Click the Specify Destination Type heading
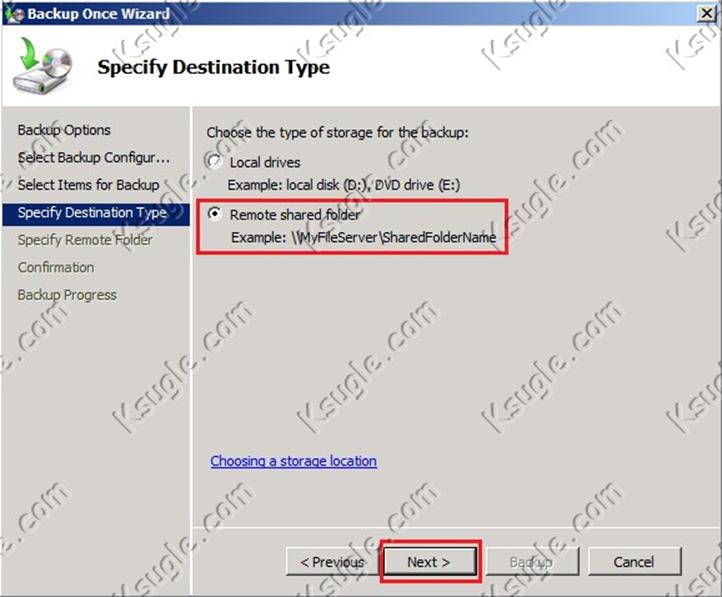This screenshot has width=722, height=597. point(214,67)
